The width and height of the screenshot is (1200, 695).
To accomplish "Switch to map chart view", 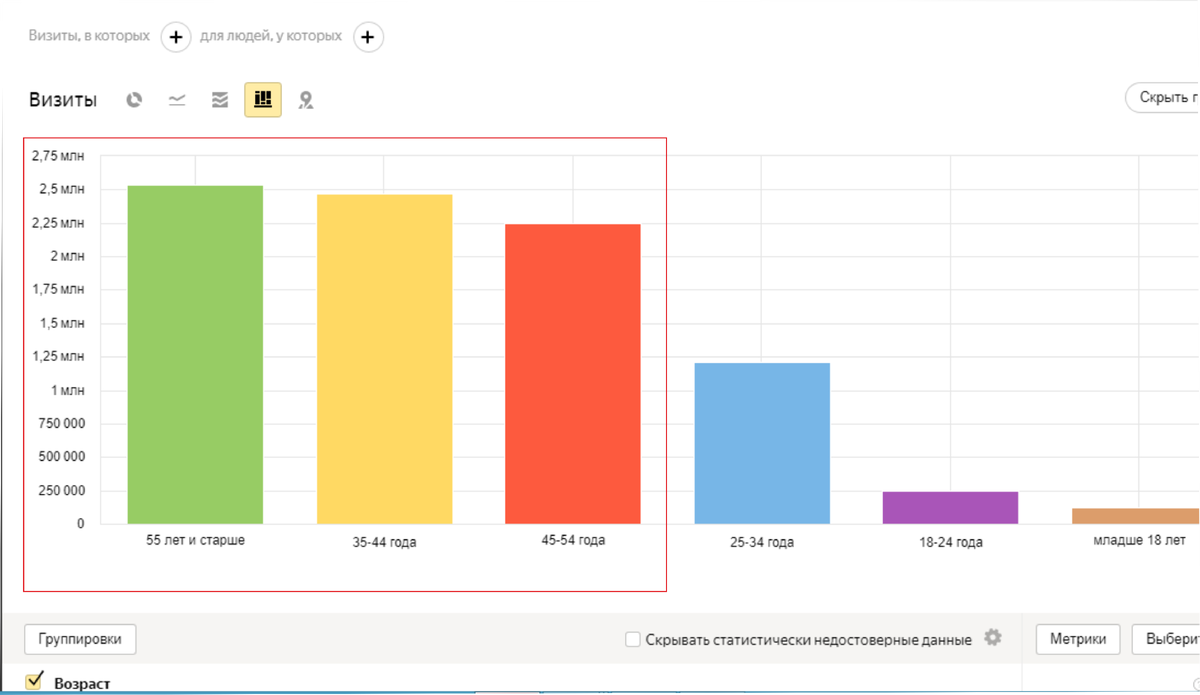I will (x=306, y=100).
